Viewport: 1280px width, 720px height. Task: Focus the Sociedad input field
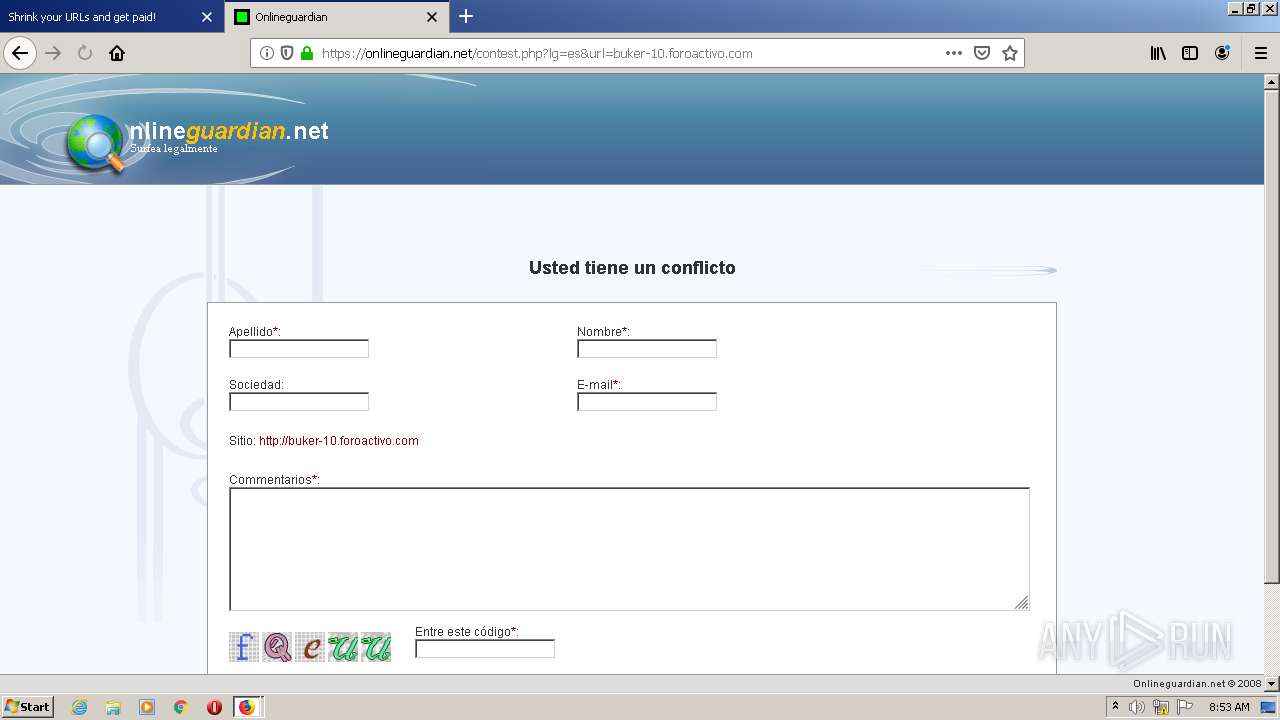pyautogui.click(x=299, y=402)
